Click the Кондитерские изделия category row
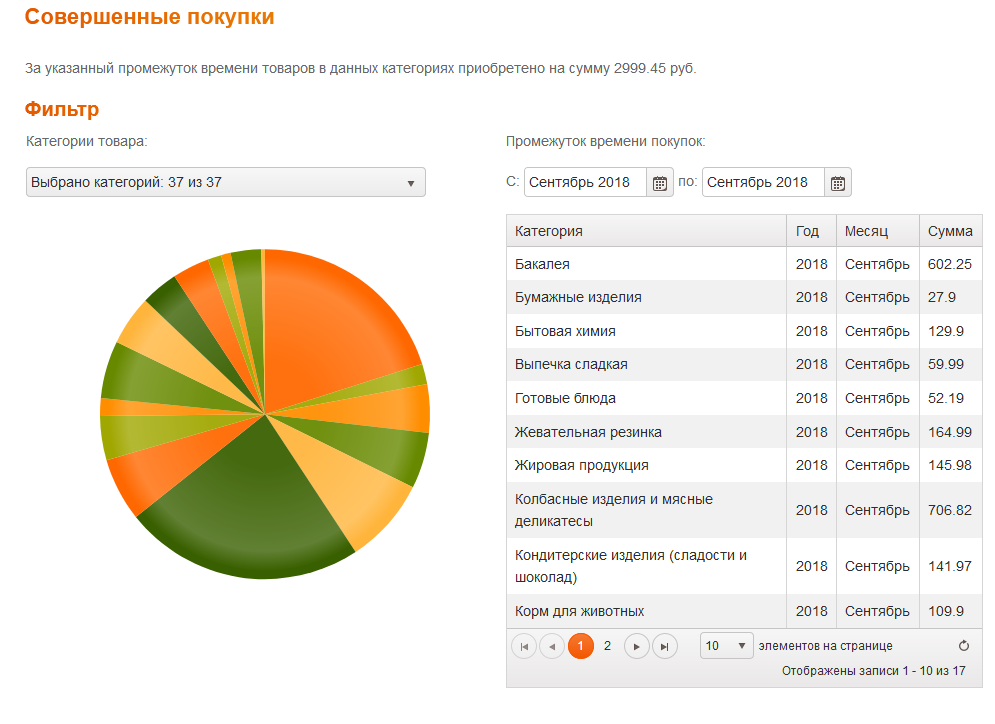 pyautogui.click(x=744, y=566)
